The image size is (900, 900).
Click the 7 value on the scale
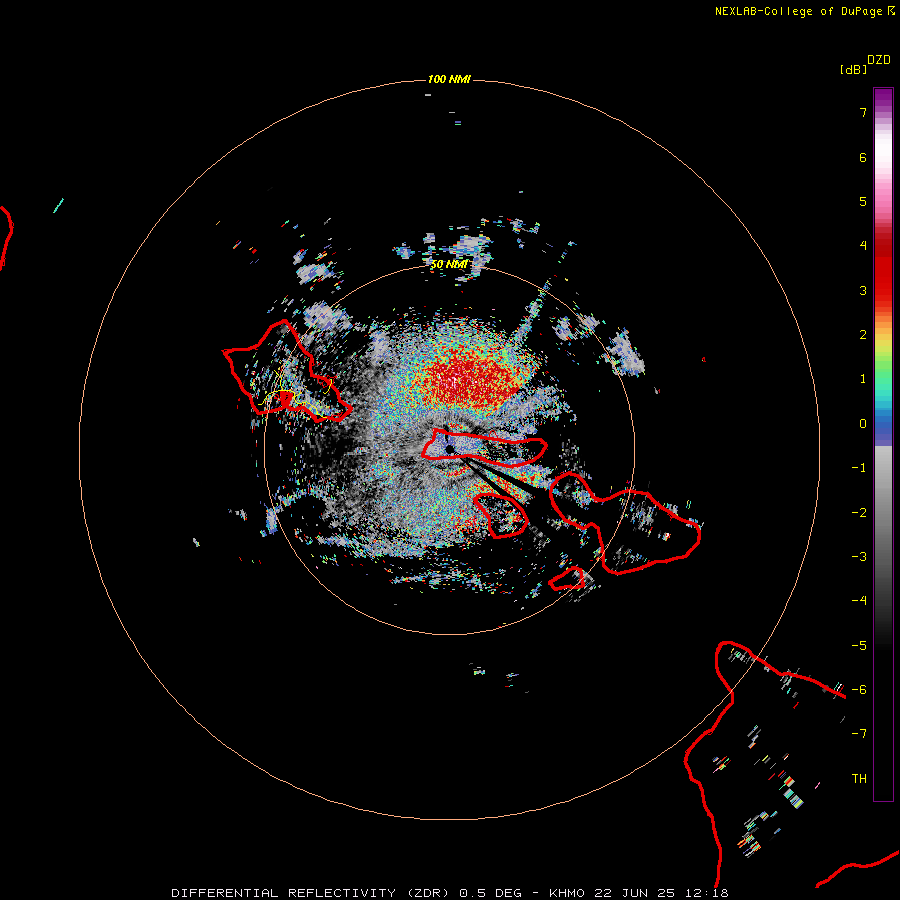pos(863,112)
